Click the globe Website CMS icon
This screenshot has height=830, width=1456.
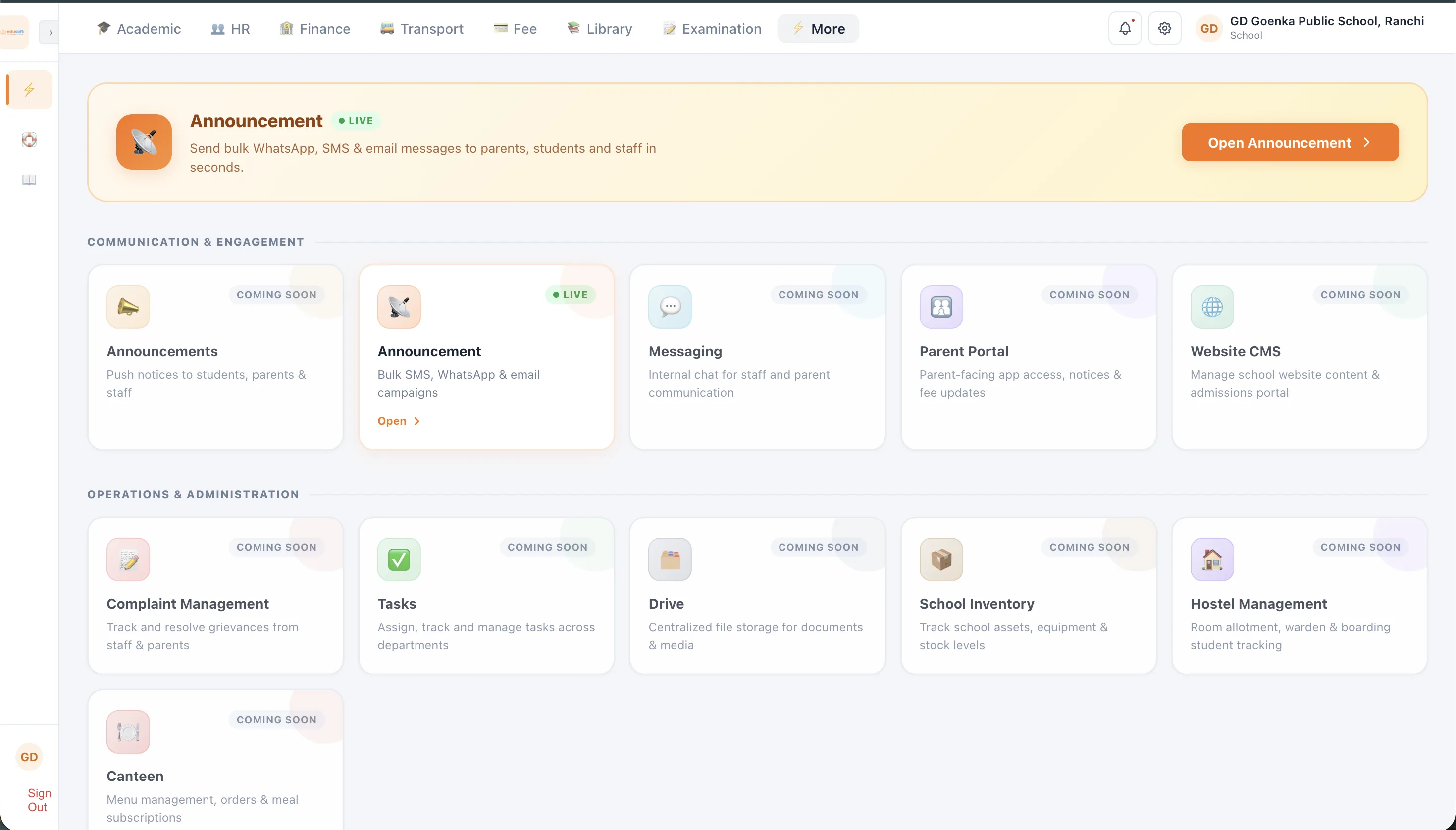click(x=1212, y=307)
